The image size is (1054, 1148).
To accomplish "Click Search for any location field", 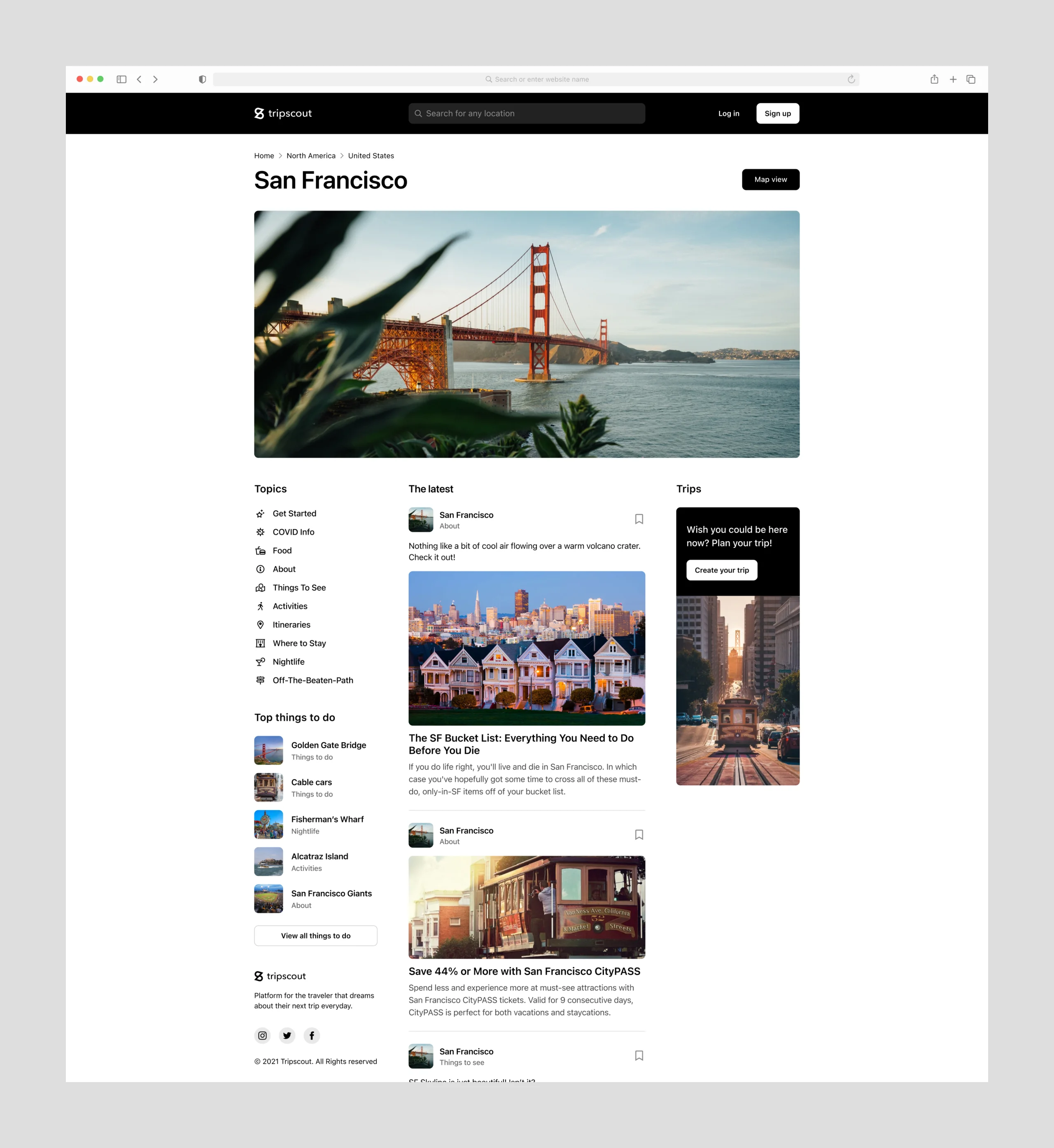I will click(527, 114).
